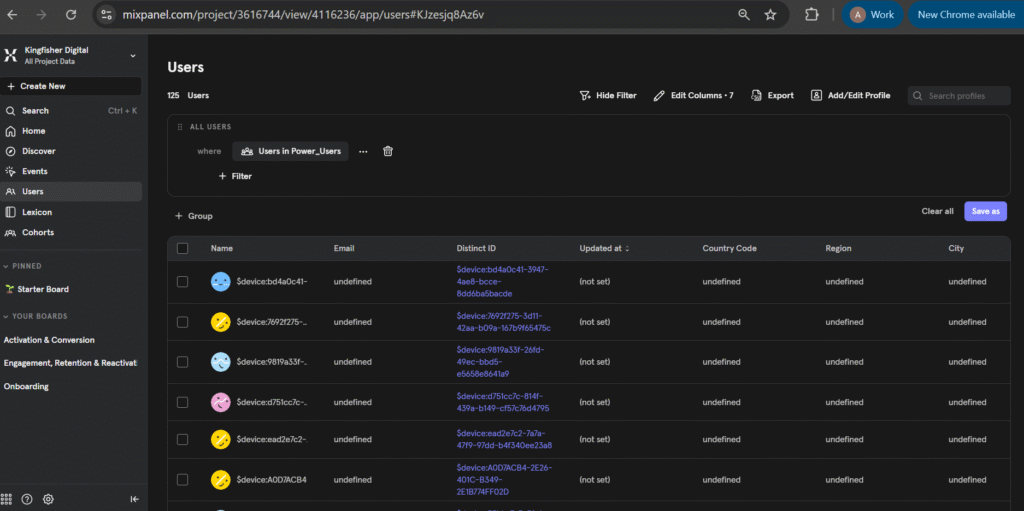This screenshot has width=1024, height=511.
Task: Open the settings gear icon
Action: click(x=48, y=499)
